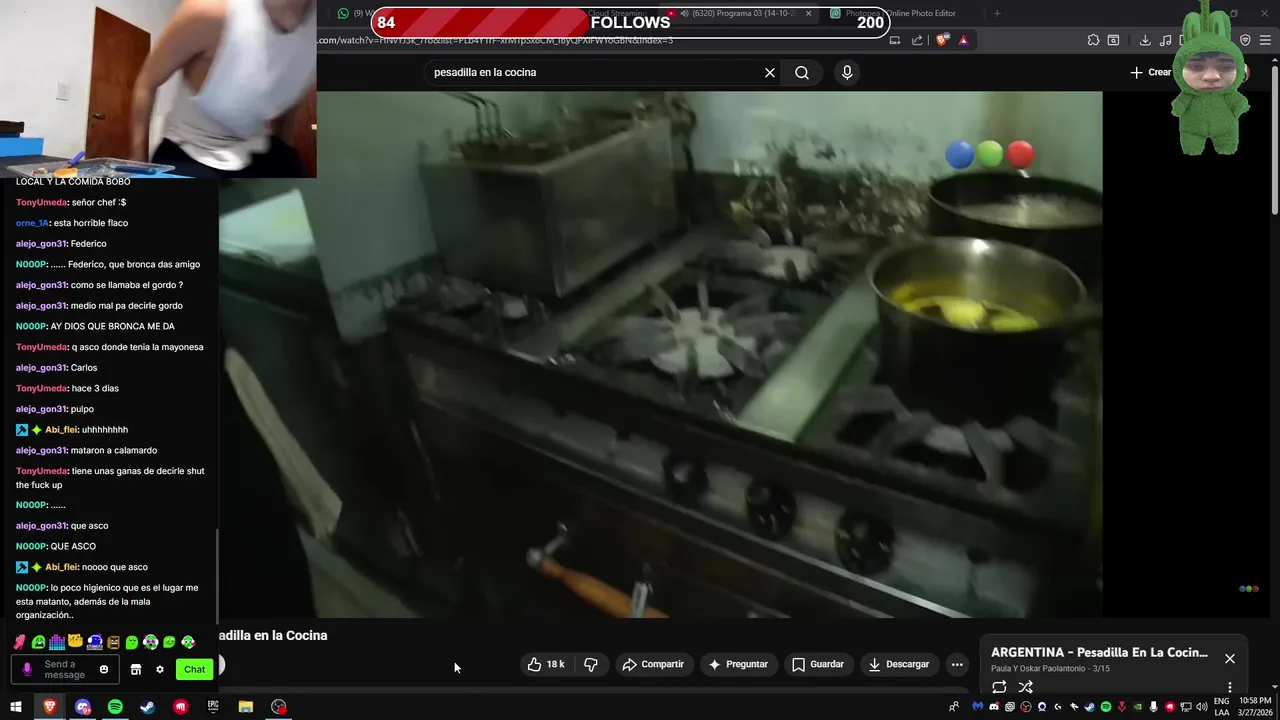Click Malwarebytes icon in system tray
The image size is (1280, 720).
pos(978,707)
